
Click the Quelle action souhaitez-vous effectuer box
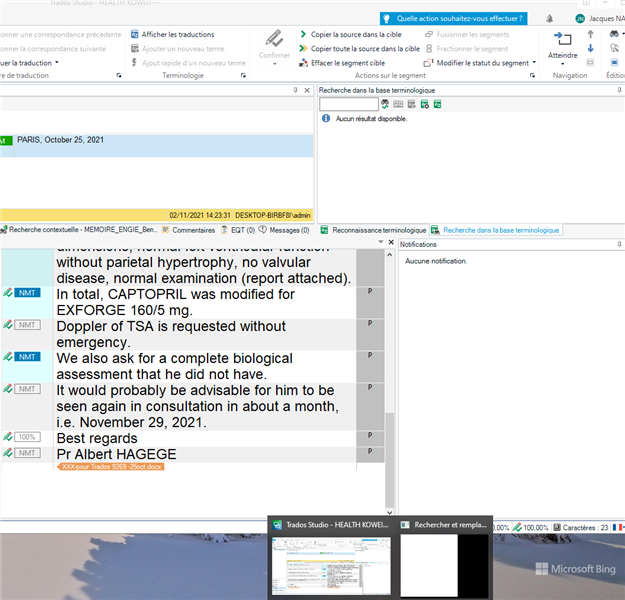pyautogui.click(x=454, y=19)
